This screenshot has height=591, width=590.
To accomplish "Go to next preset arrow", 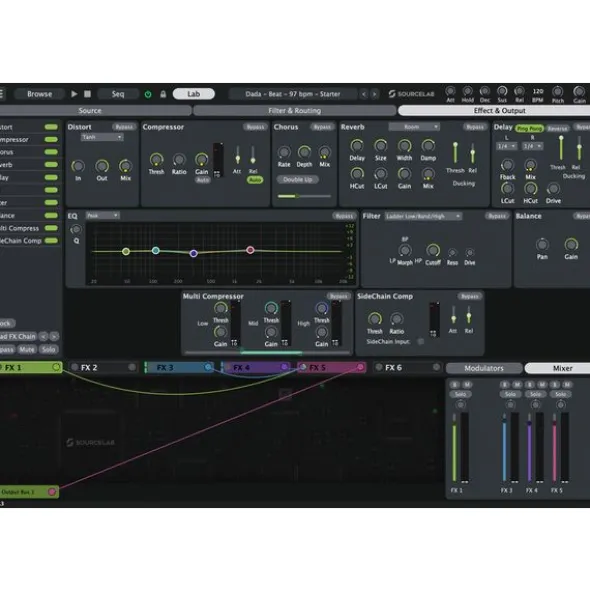I will [374, 94].
